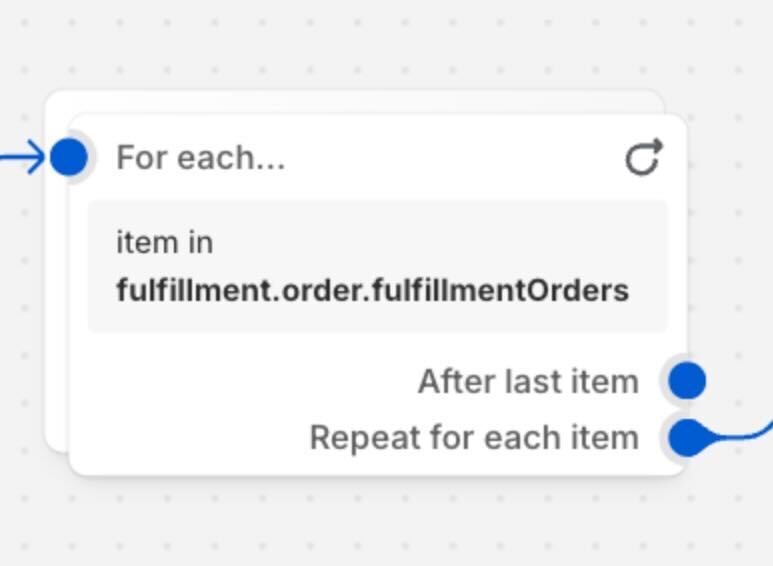Click the For each... step title

[x=201, y=158]
